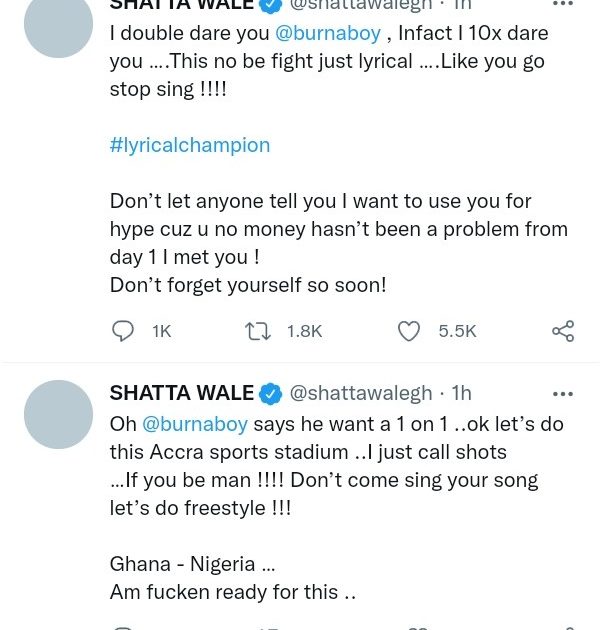Open the tweet ending 'Don't forget yourself so soon!'
This screenshot has height=630, width=600.
click(x=248, y=285)
